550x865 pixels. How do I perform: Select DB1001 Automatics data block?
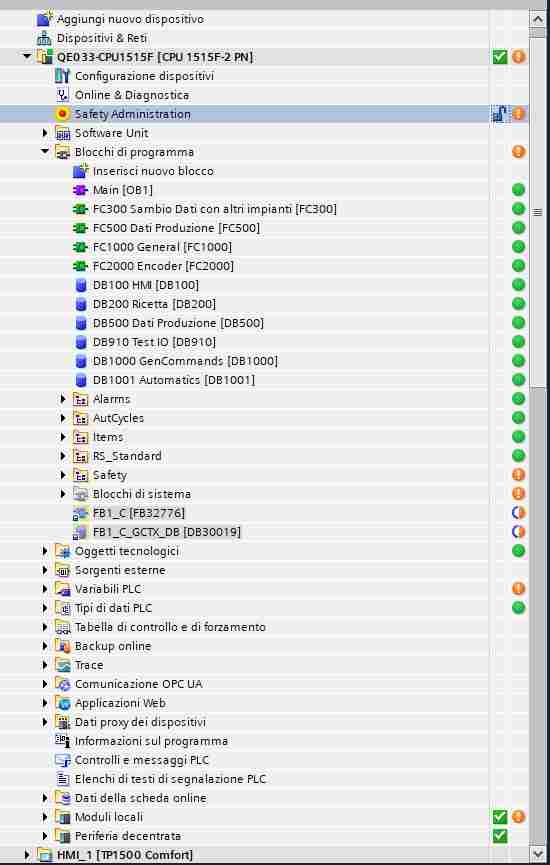coord(174,380)
